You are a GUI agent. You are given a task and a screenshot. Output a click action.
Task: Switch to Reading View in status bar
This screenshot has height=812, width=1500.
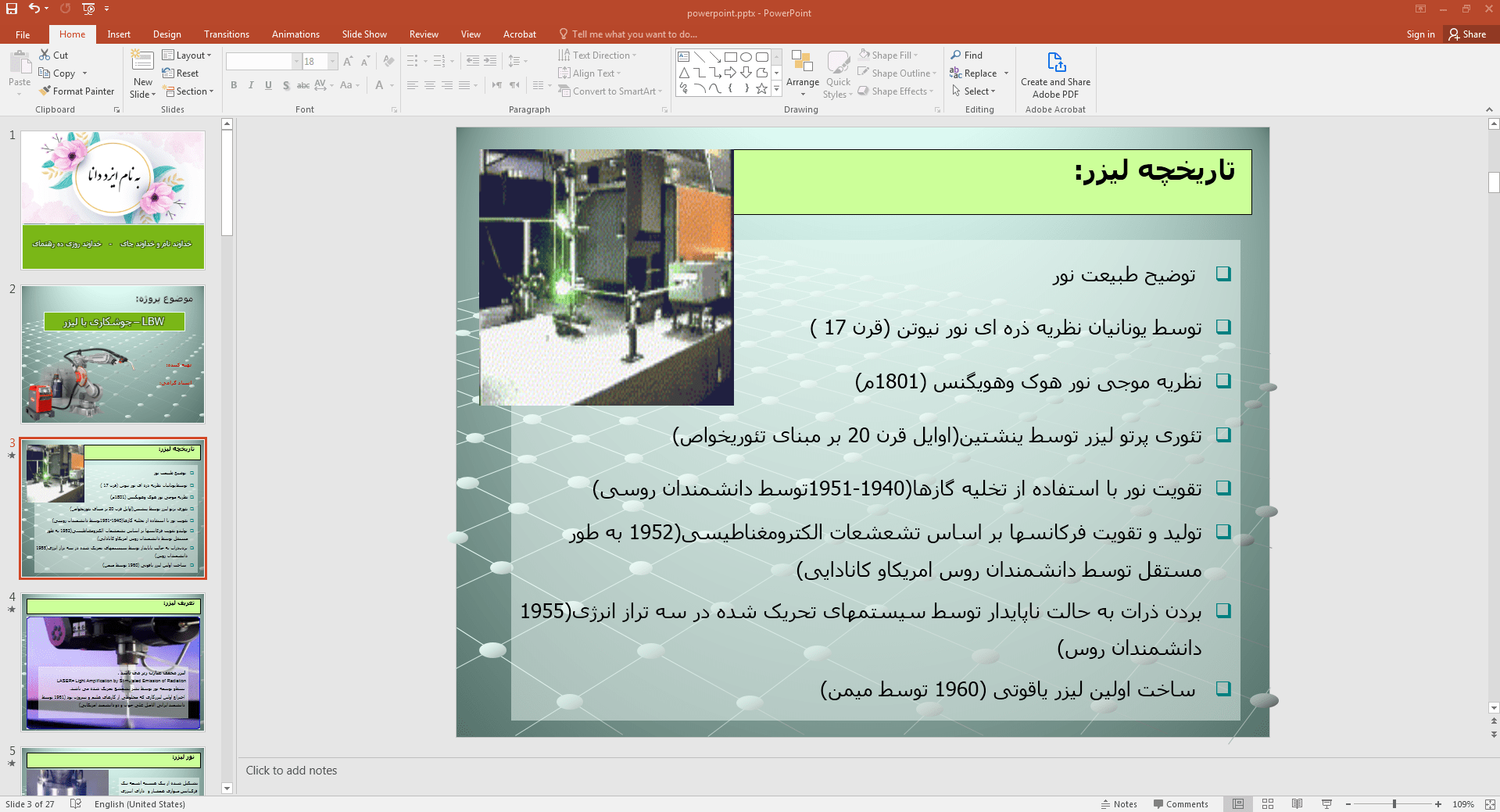[1298, 804]
